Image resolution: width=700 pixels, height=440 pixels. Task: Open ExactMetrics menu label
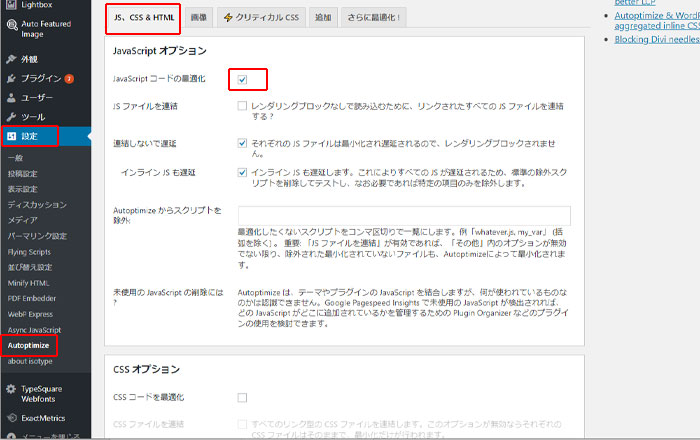pyautogui.click(x=43, y=418)
